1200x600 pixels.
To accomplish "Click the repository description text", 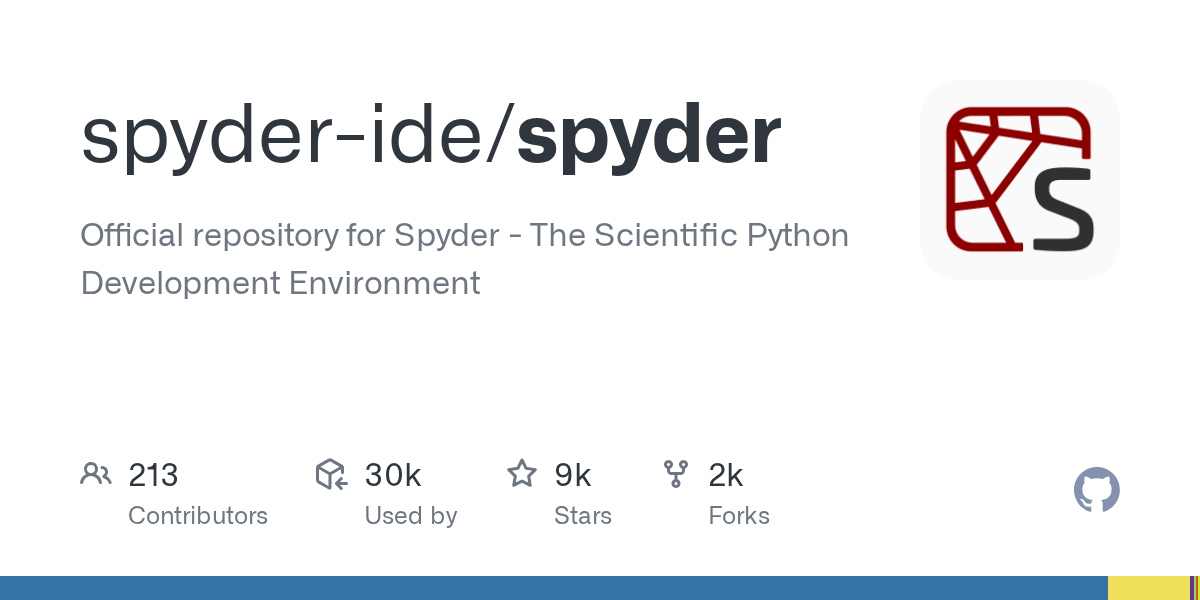I will [464, 259].
